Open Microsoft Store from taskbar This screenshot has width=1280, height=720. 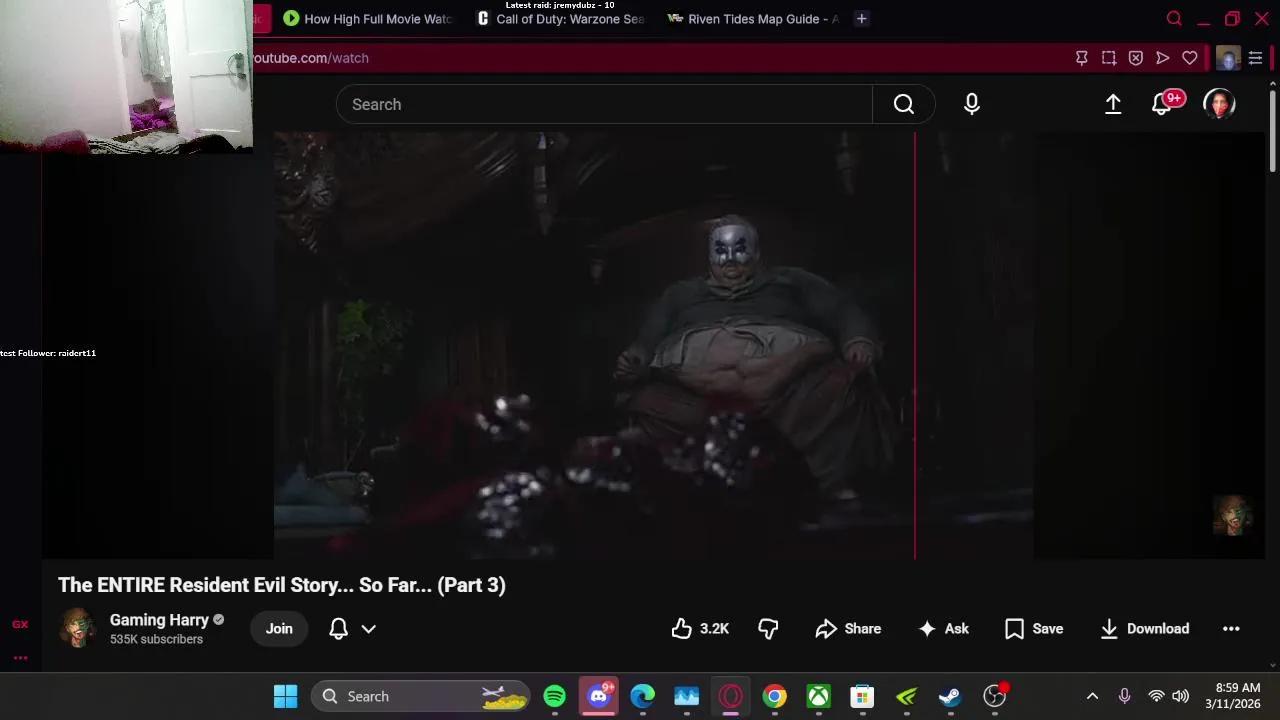coord(862,696)
